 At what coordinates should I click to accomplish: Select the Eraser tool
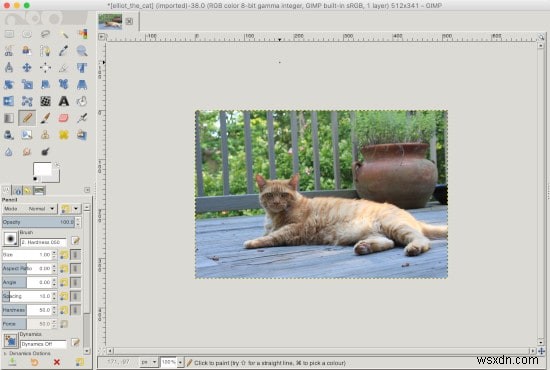[64, 118]
